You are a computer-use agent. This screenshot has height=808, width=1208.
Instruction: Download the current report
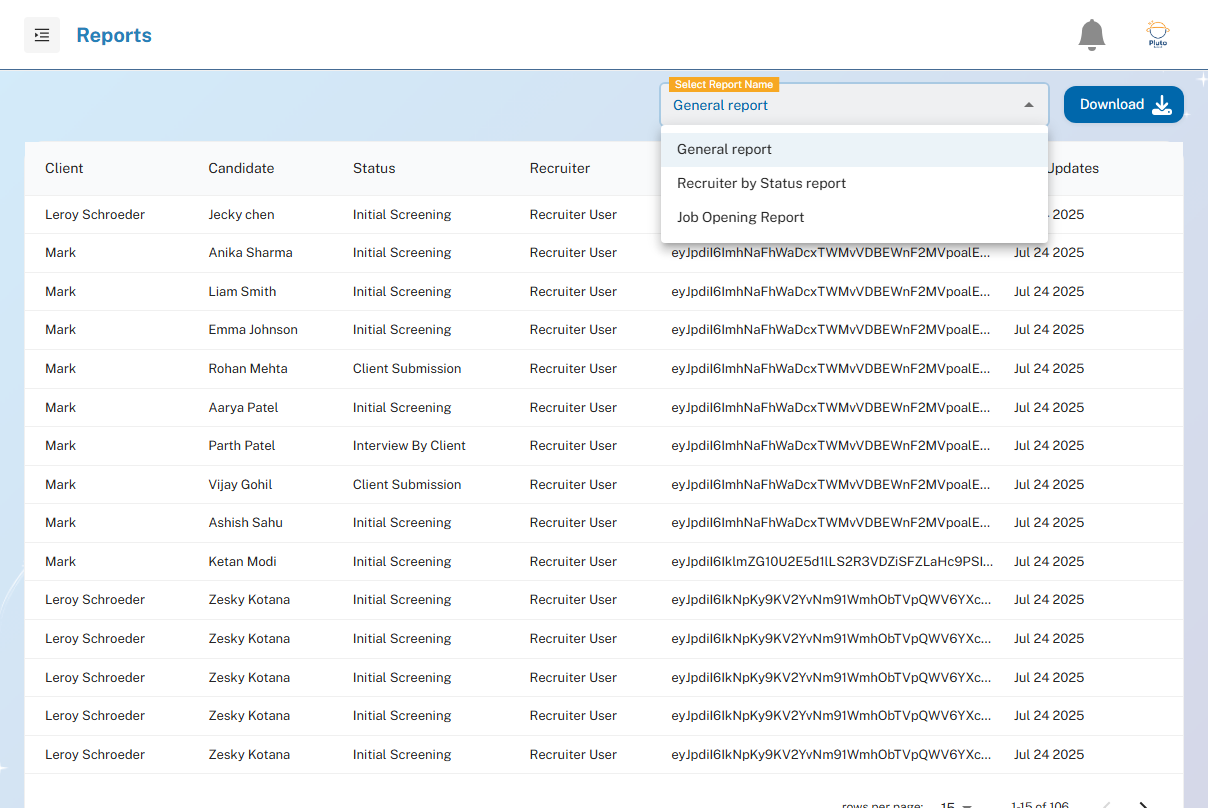(1124, 105)
